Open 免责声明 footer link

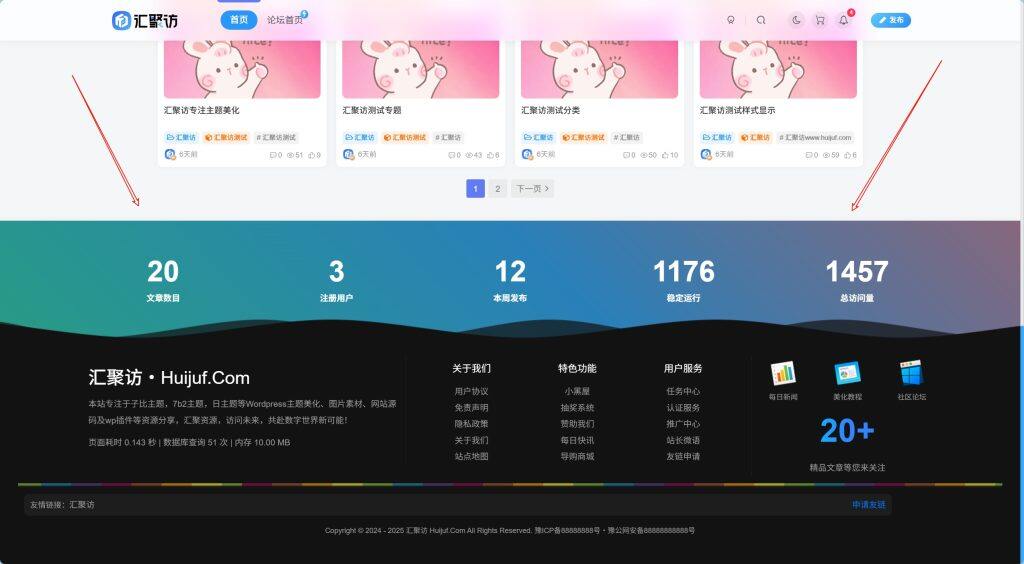[472, 408]
